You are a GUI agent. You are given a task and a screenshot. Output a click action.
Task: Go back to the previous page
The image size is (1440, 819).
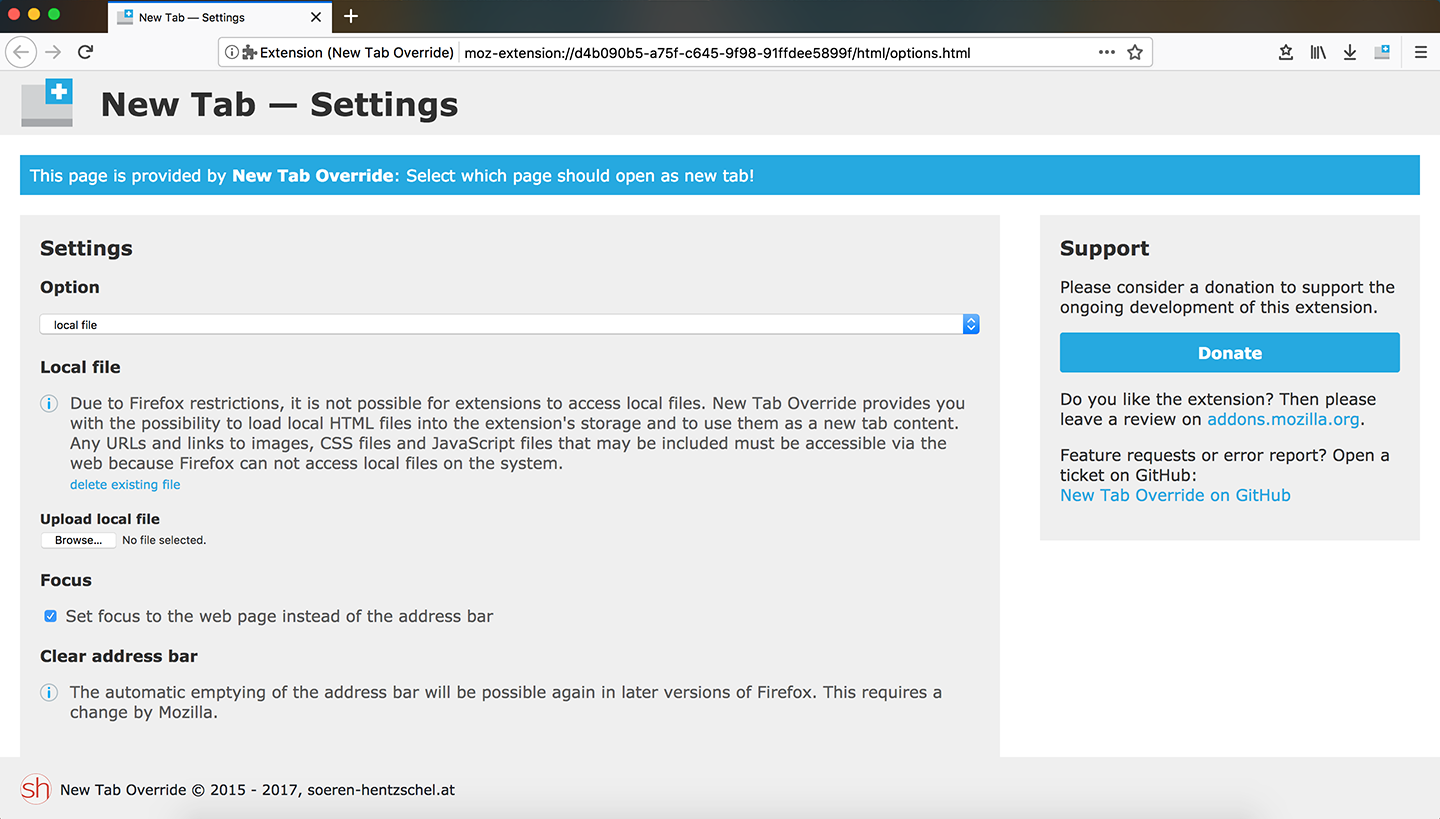click(22, 52)
